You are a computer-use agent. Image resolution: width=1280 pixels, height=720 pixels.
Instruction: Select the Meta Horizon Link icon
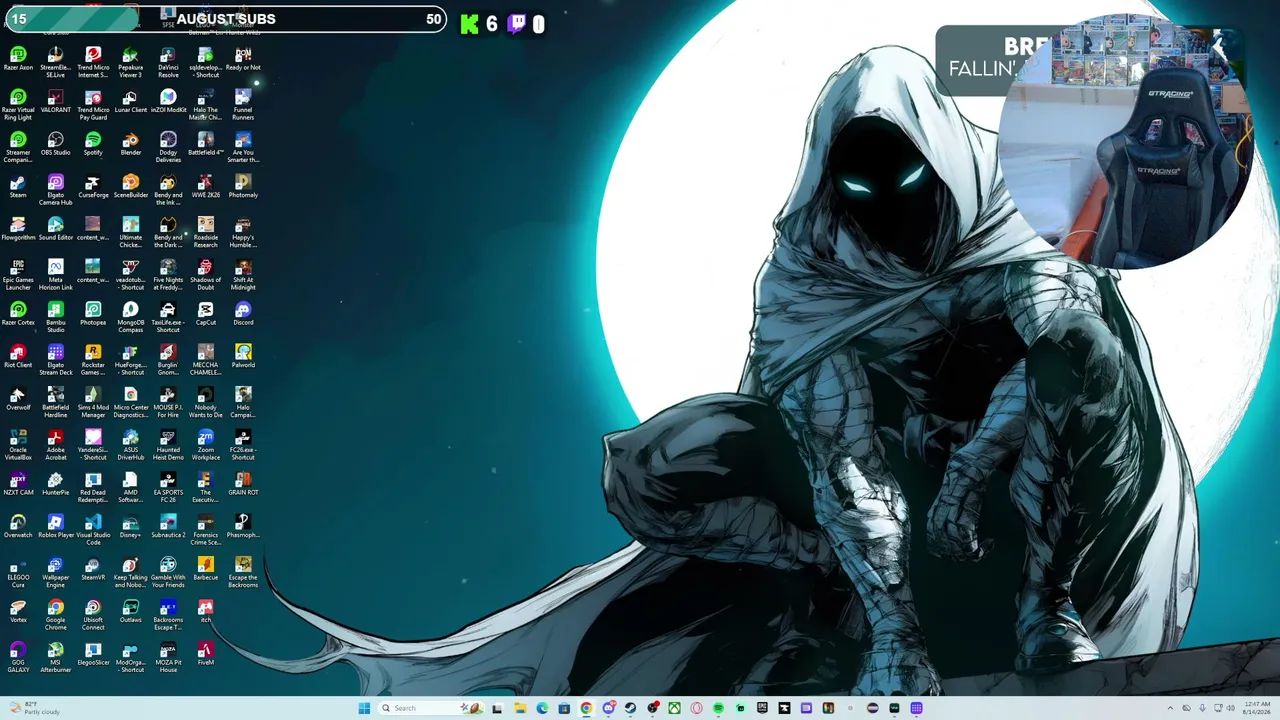pos(55,275)
